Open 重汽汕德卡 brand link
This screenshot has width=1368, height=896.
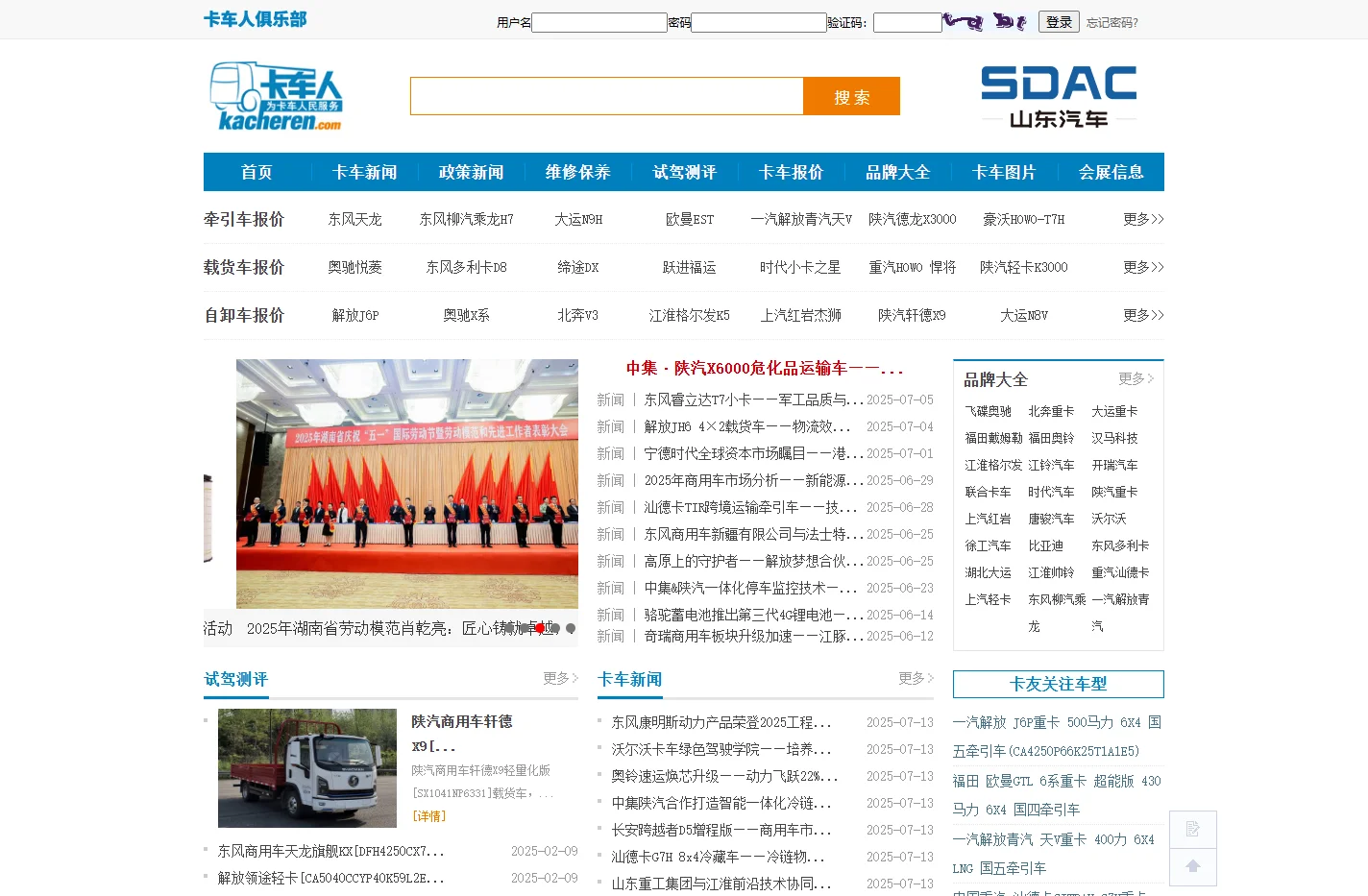click(x=1120, y=572)
